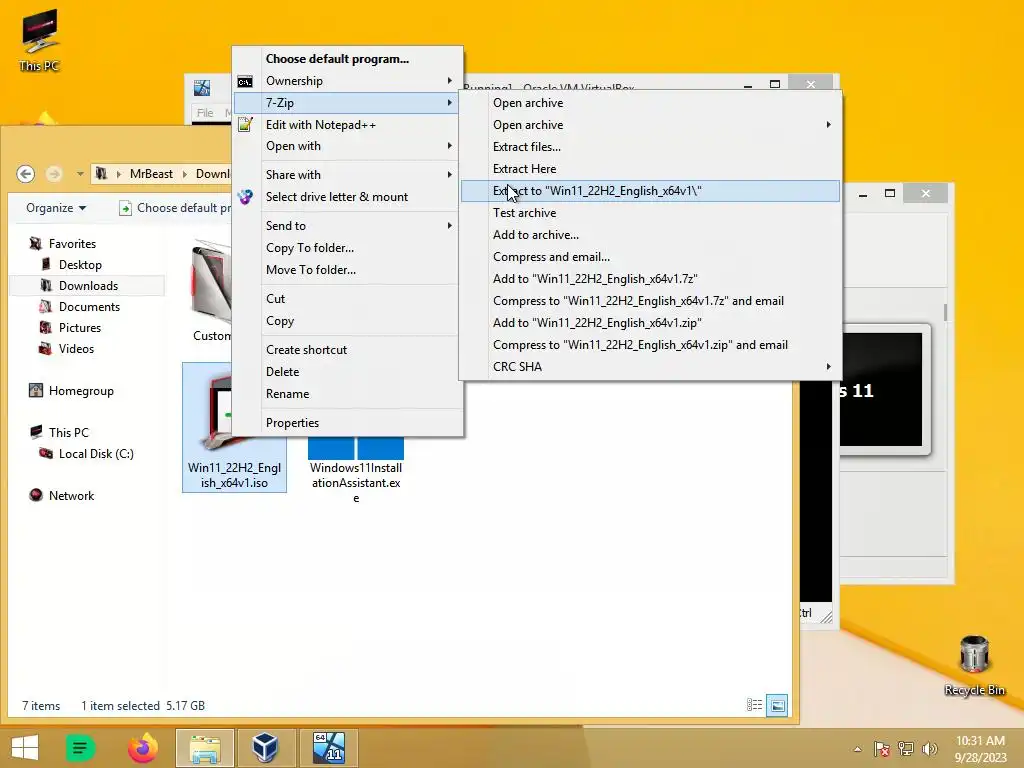Viewport: 1024px width, 768px height.
Task: Click Compress and email...
Action: click(650, 257)
